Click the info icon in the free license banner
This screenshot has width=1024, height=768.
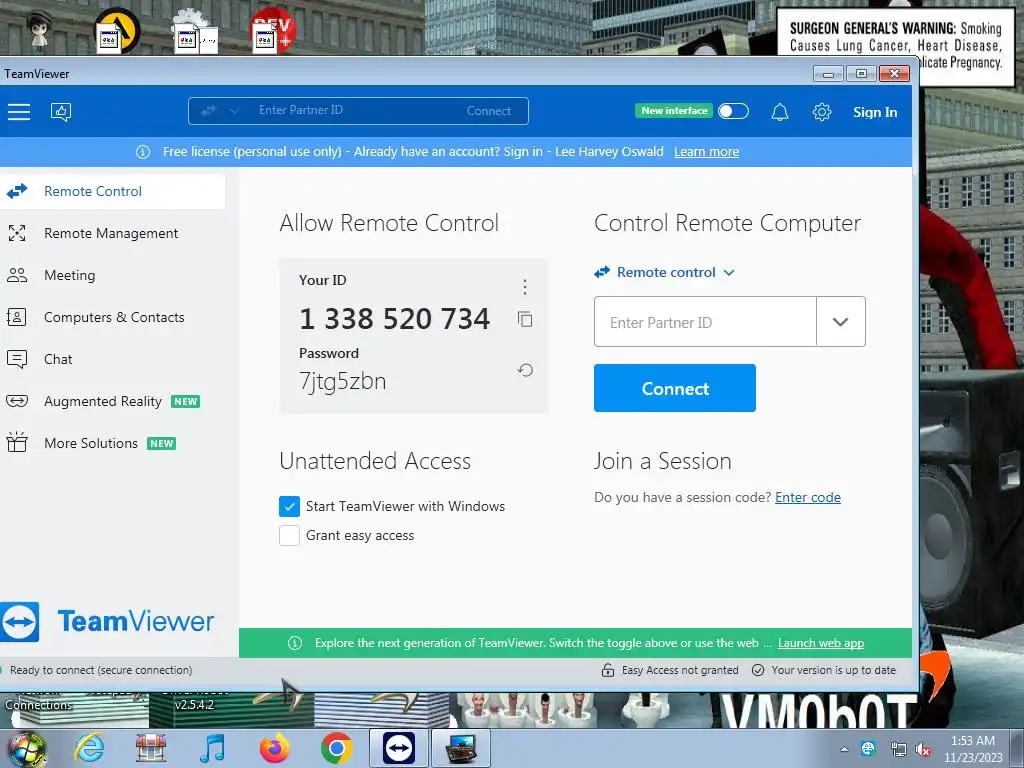point(143,152)
